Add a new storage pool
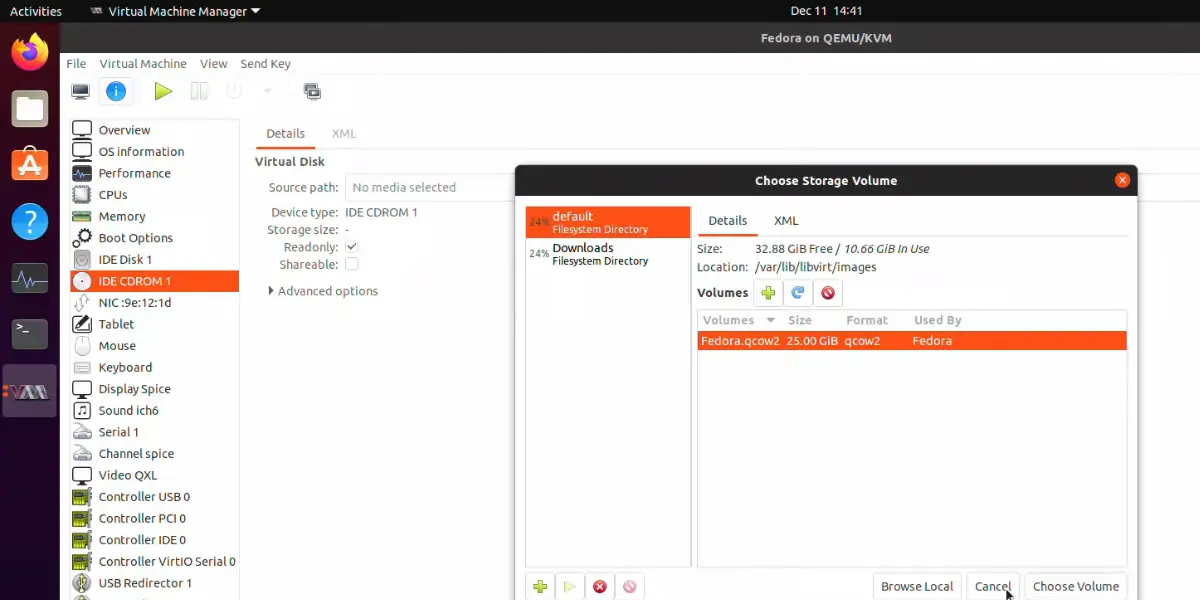Screen dimensions: 1200x600 point(540,587)
